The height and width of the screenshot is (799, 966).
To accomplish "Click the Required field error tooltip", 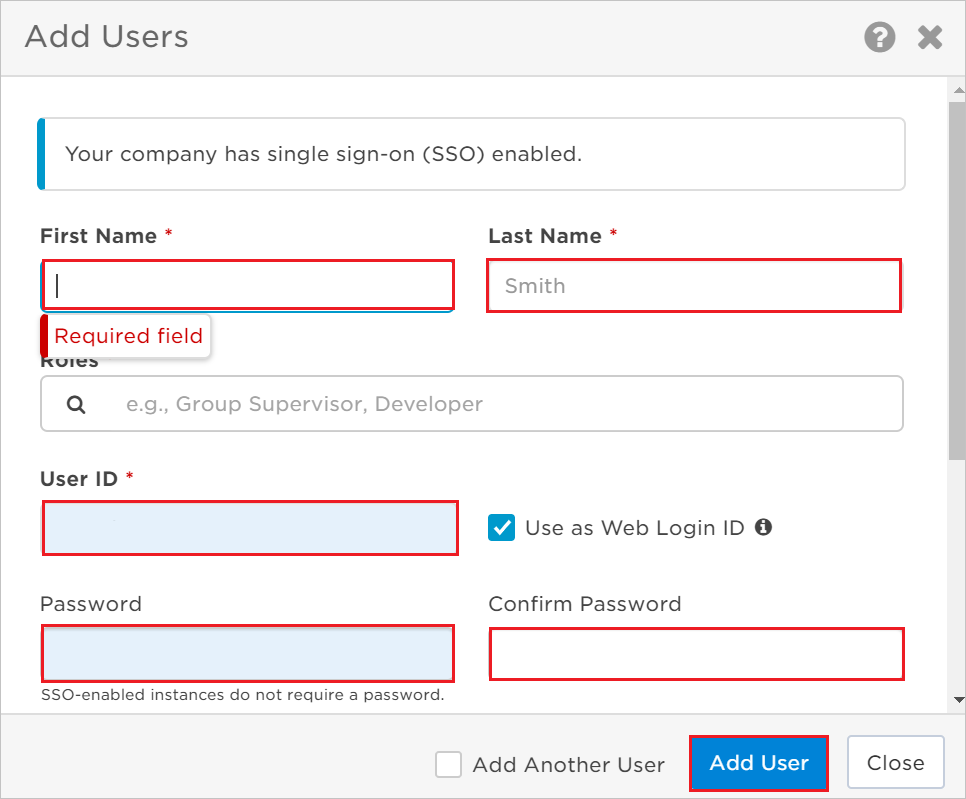I will click(127, 336).
